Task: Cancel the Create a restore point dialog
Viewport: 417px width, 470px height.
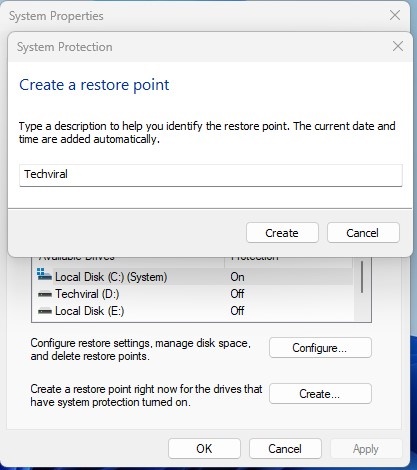Action: click(363, 233)
